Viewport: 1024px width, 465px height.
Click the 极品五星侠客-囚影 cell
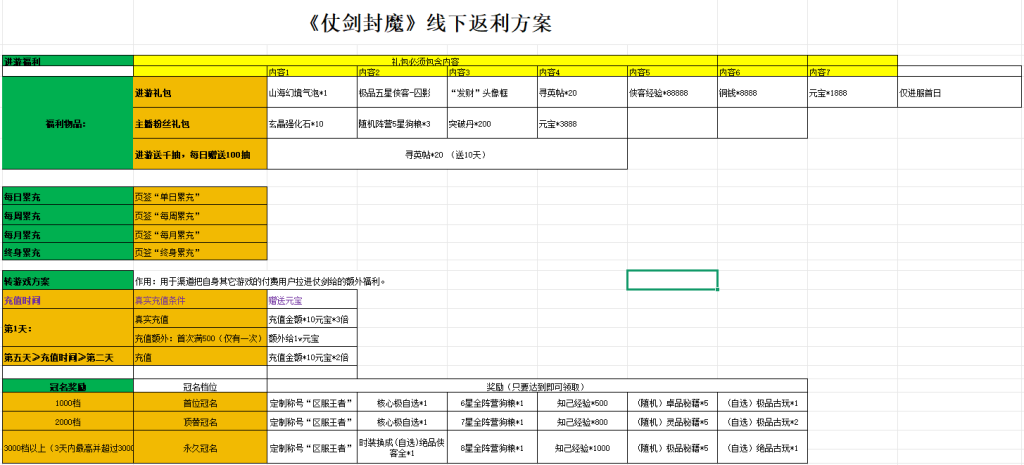click(402, 93)
